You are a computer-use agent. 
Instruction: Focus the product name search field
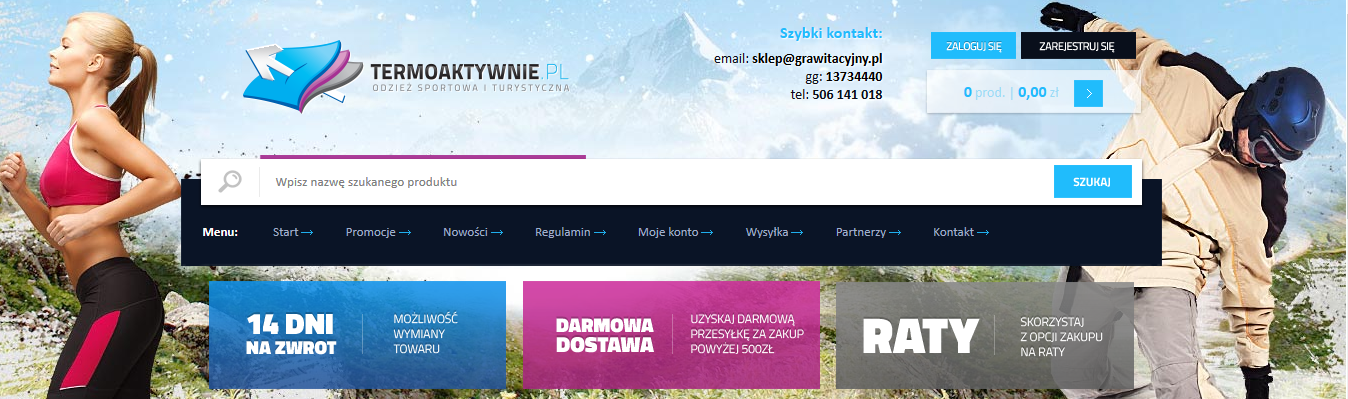pyautogui.click(x=656, y=182)
